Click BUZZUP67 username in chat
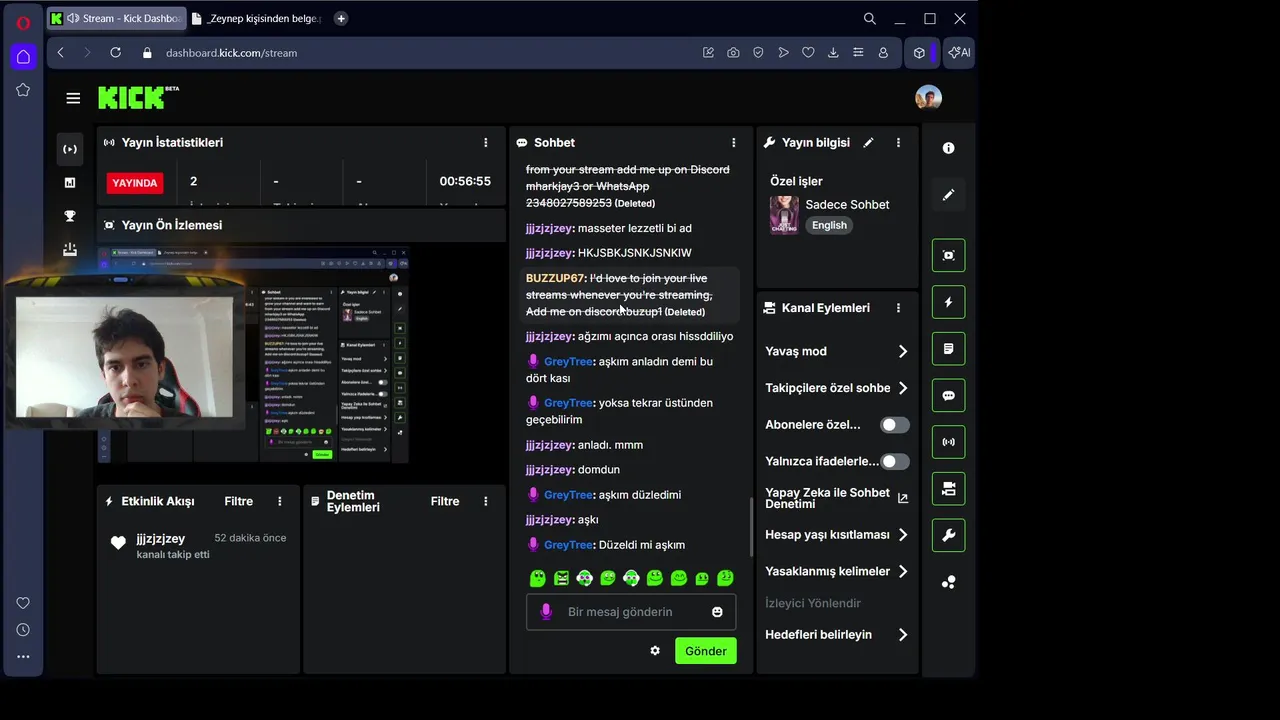The width and height of the screenshot is (1280, 720). pos(555,278)
